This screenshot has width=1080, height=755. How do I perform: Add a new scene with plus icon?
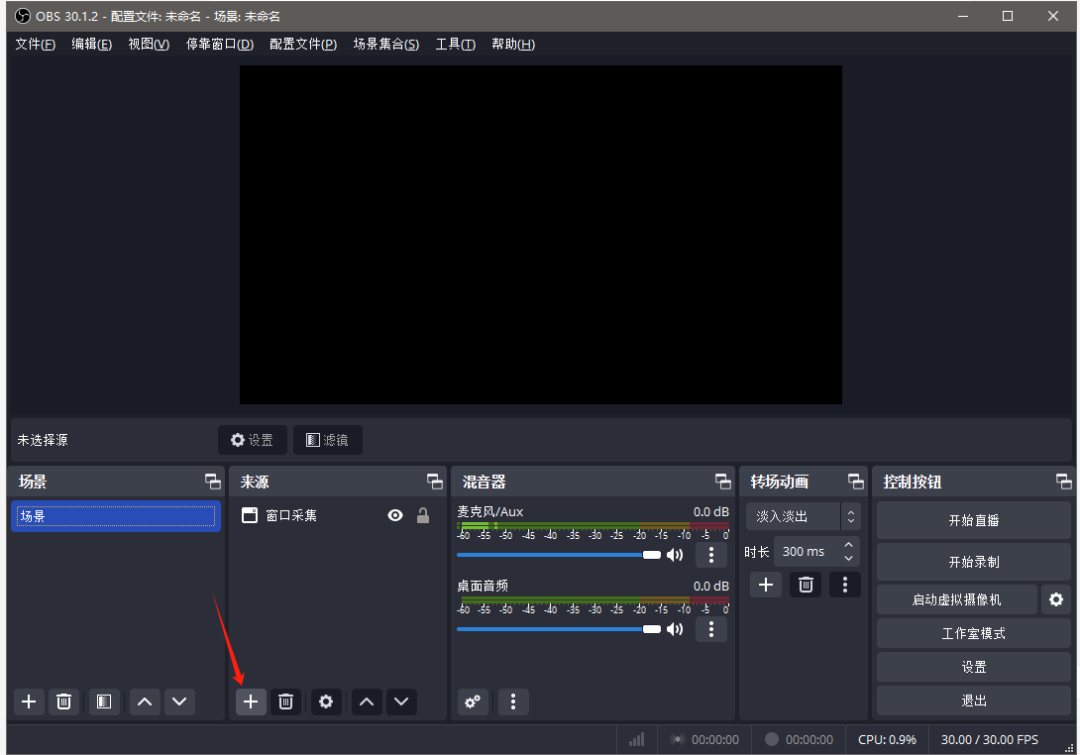(x=29, y=702)
